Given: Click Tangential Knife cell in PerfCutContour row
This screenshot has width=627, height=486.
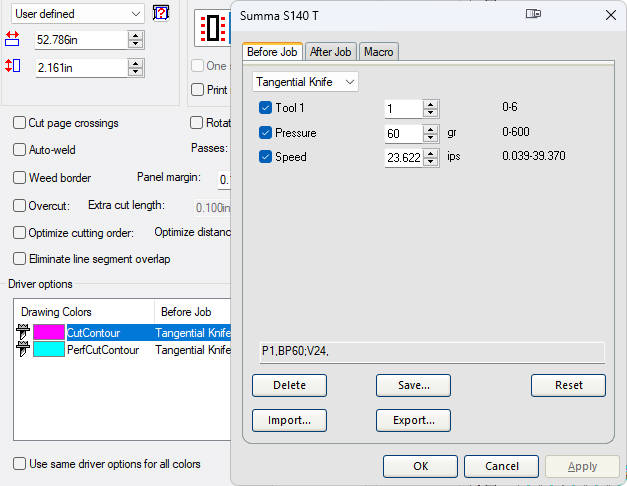Looking at the screenshot, I should click(x=193, y=350).
